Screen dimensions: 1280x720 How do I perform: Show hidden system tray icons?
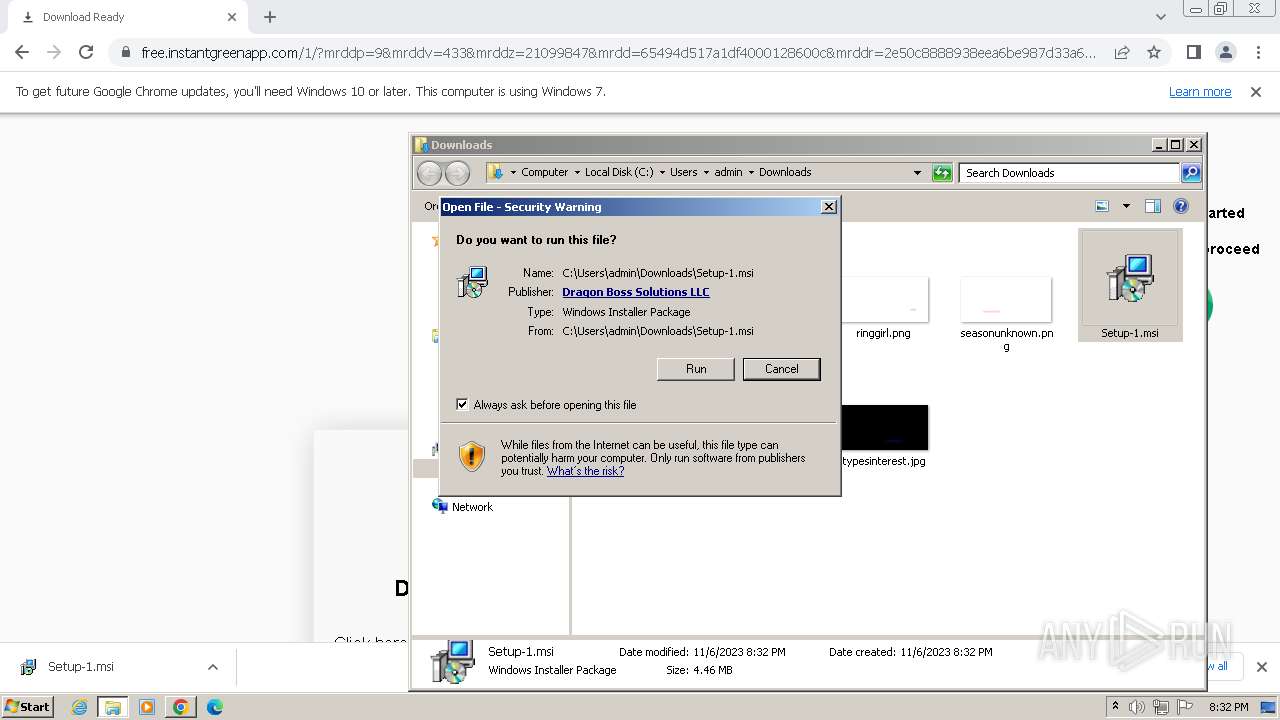tap(1115, 707)
